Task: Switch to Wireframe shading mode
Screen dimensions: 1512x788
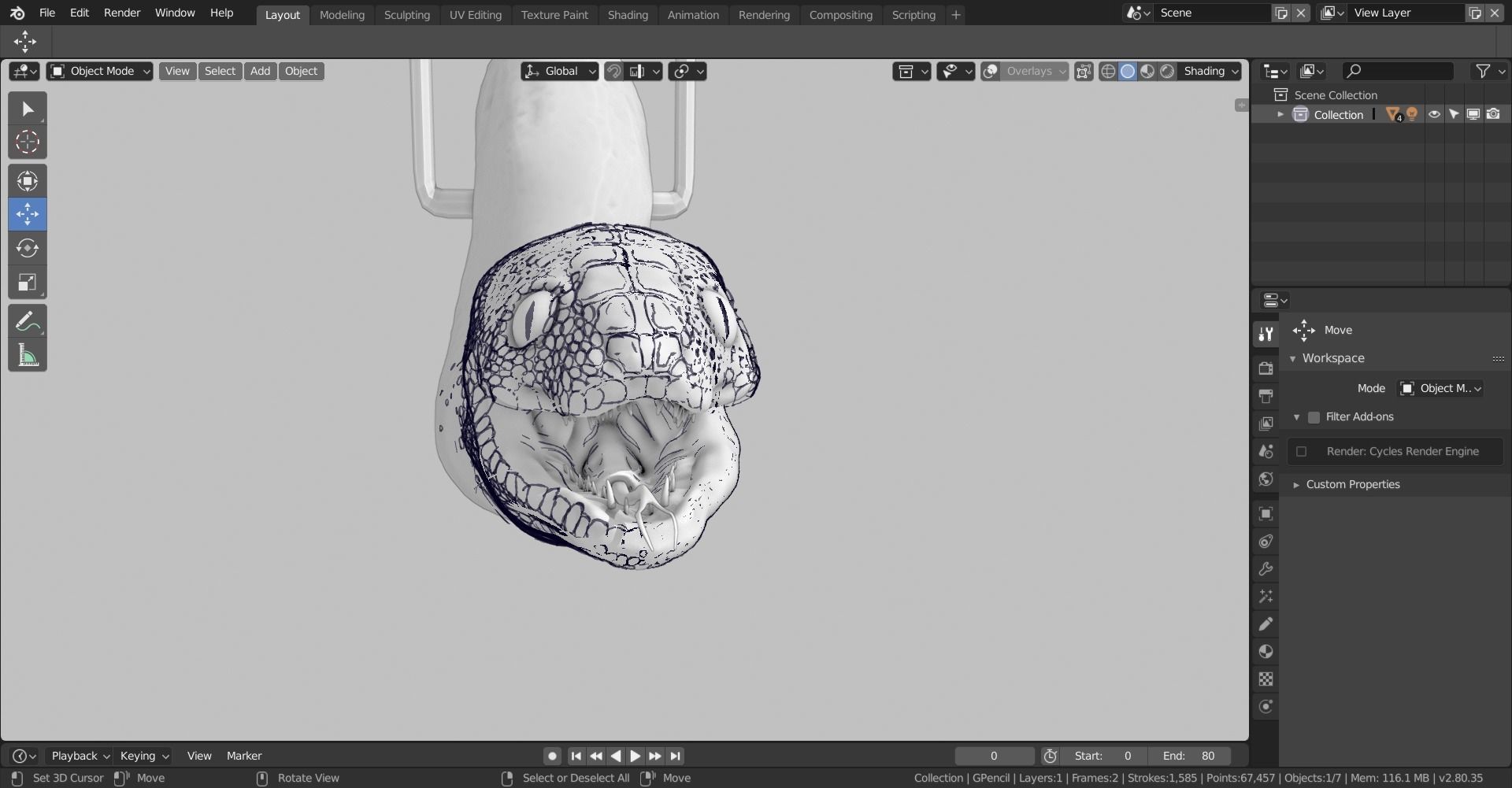Action: [1108, 71]
